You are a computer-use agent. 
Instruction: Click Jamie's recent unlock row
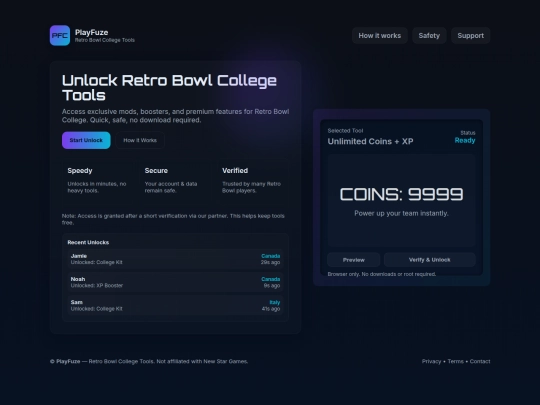(x=175, y=259)
